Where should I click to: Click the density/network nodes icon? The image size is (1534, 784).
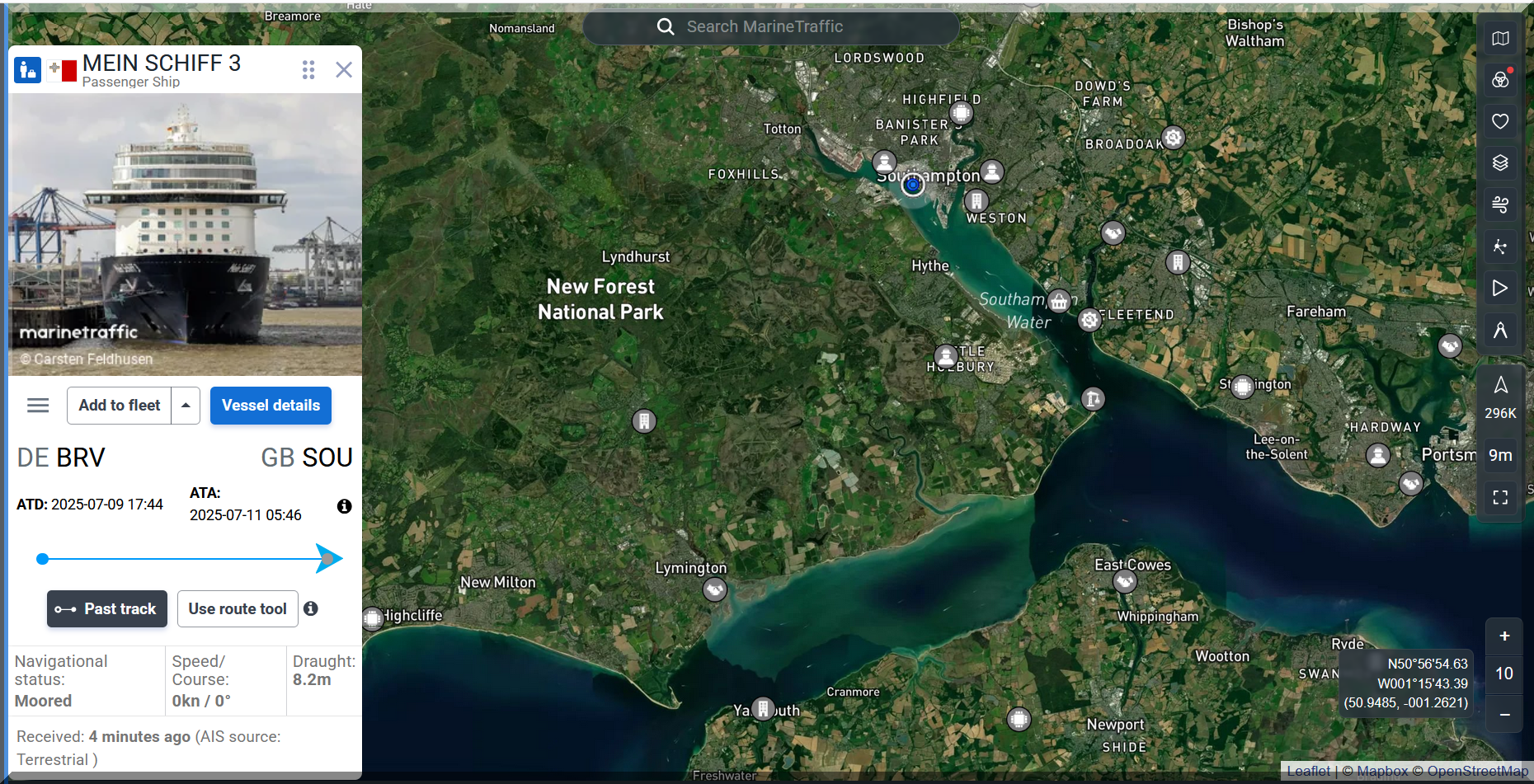tap(1500, 246)
